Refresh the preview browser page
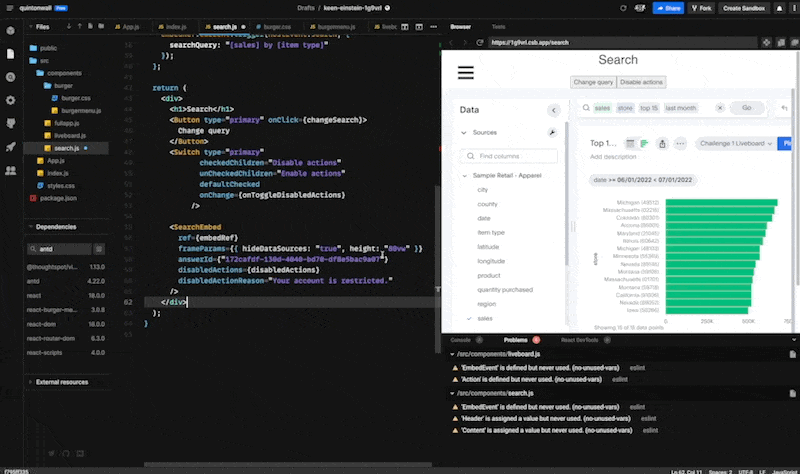800x474 pixels. pos(480,43)
